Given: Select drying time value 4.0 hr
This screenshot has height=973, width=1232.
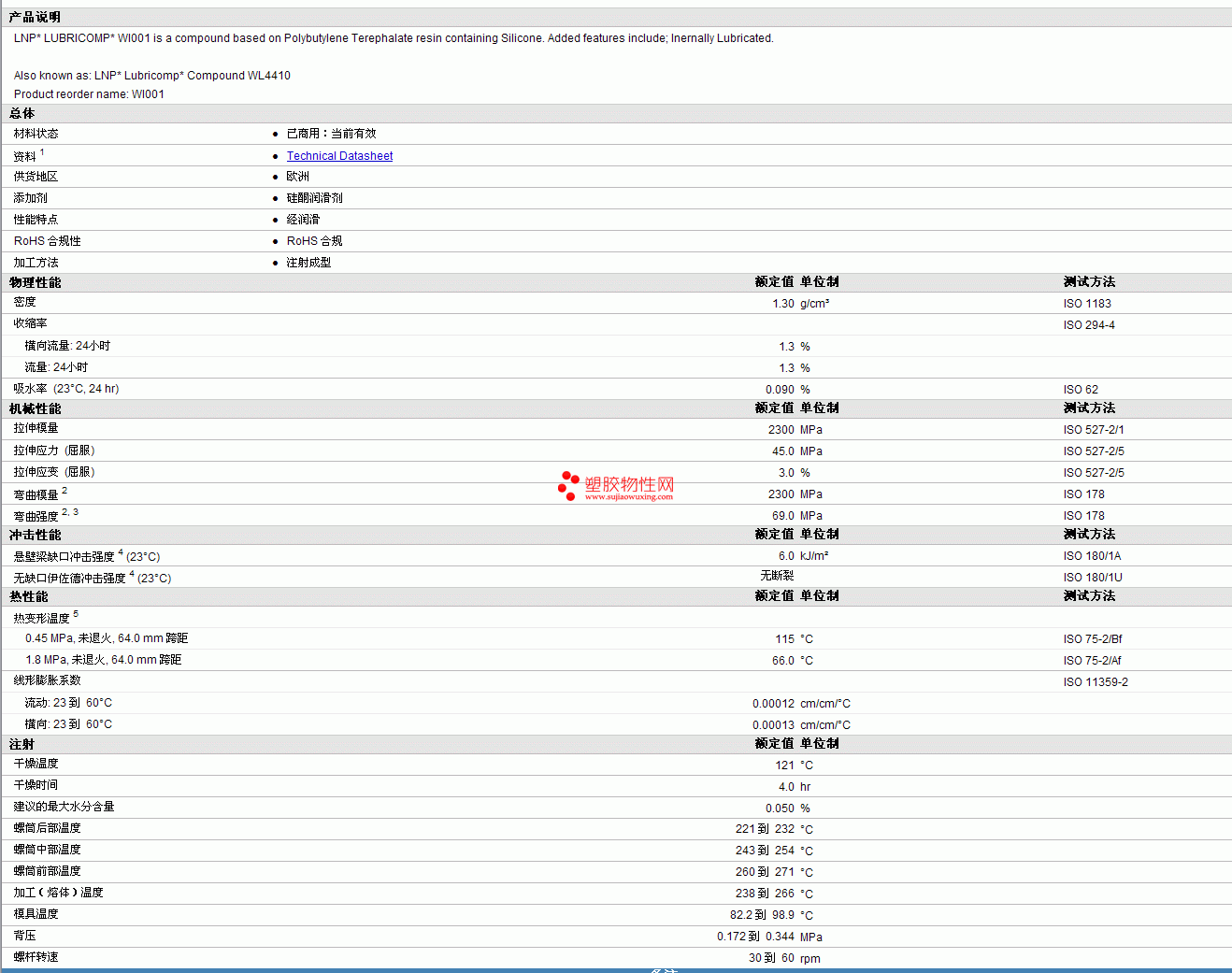Looking at the screenshot, I should tap(795, 787).
